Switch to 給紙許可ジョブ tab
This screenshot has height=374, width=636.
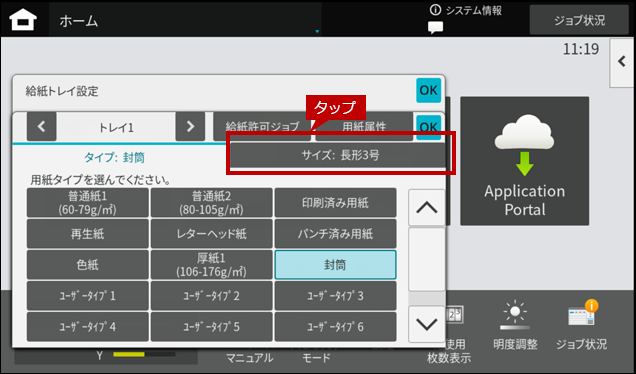point(262,126)
